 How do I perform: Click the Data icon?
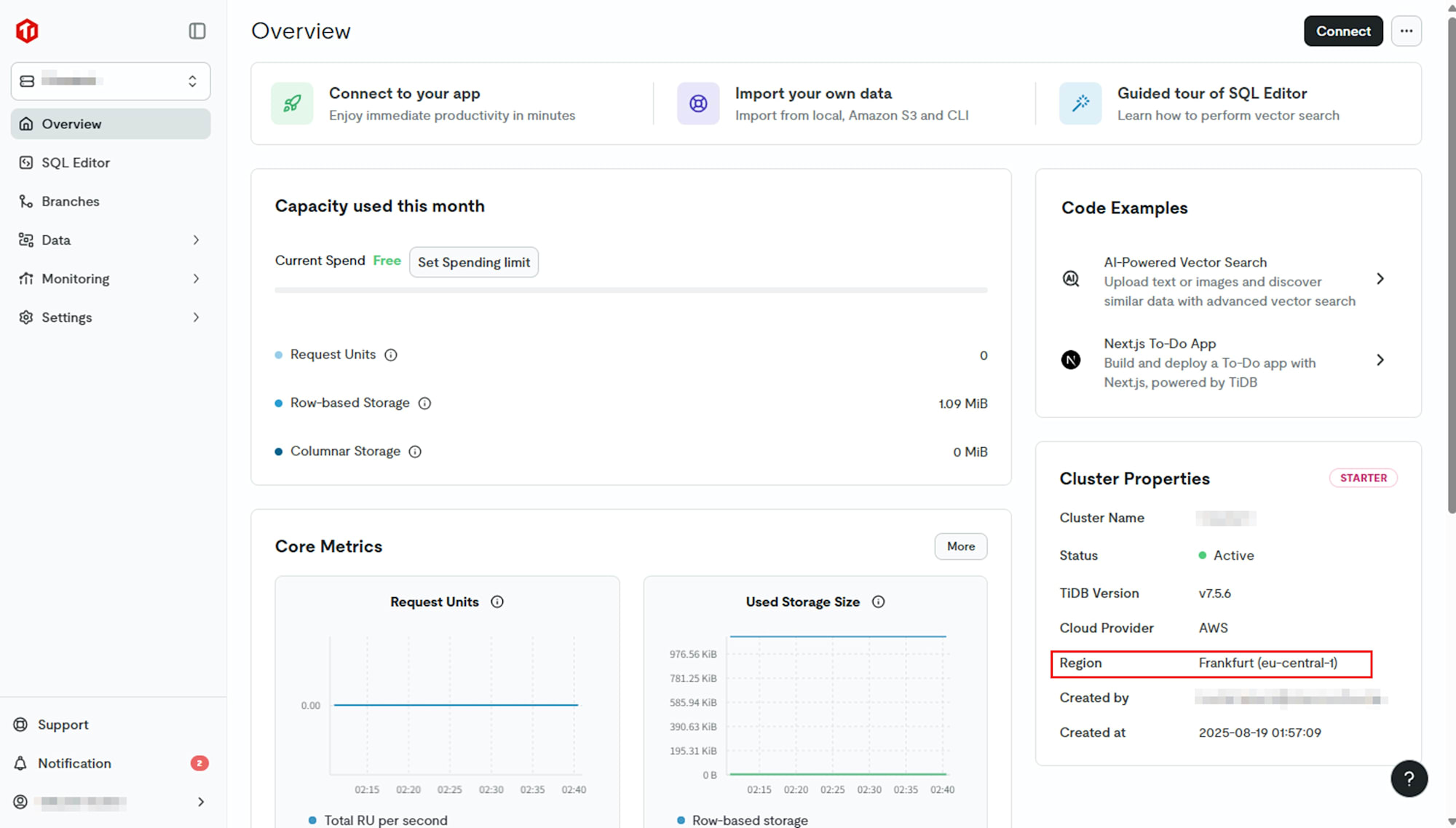click(x=26, y=240)
